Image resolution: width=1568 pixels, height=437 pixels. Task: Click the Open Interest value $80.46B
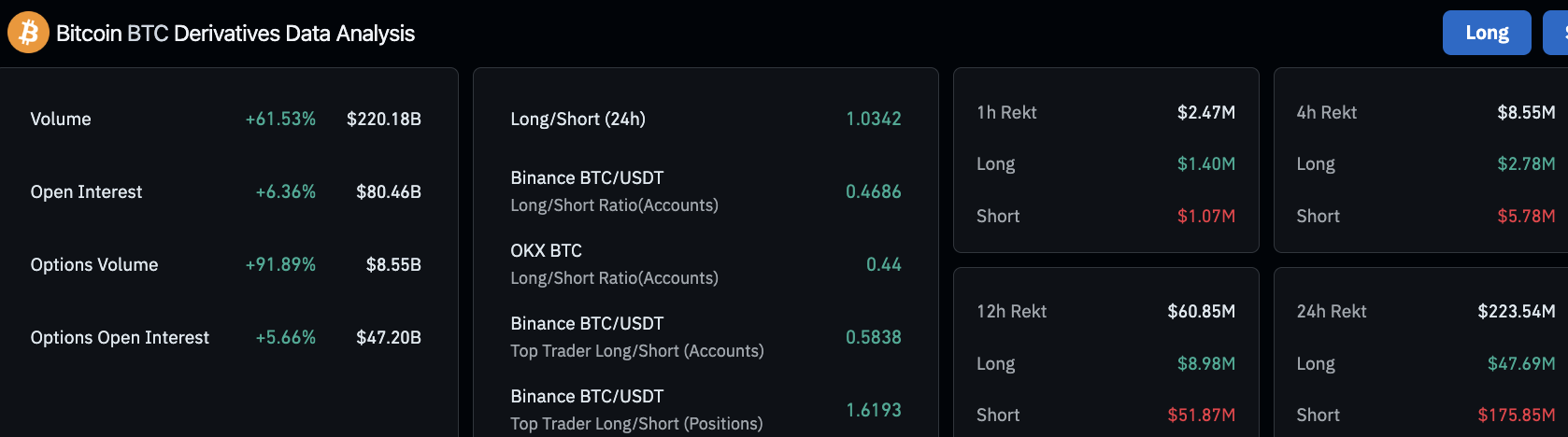click(x=389, y=191)
